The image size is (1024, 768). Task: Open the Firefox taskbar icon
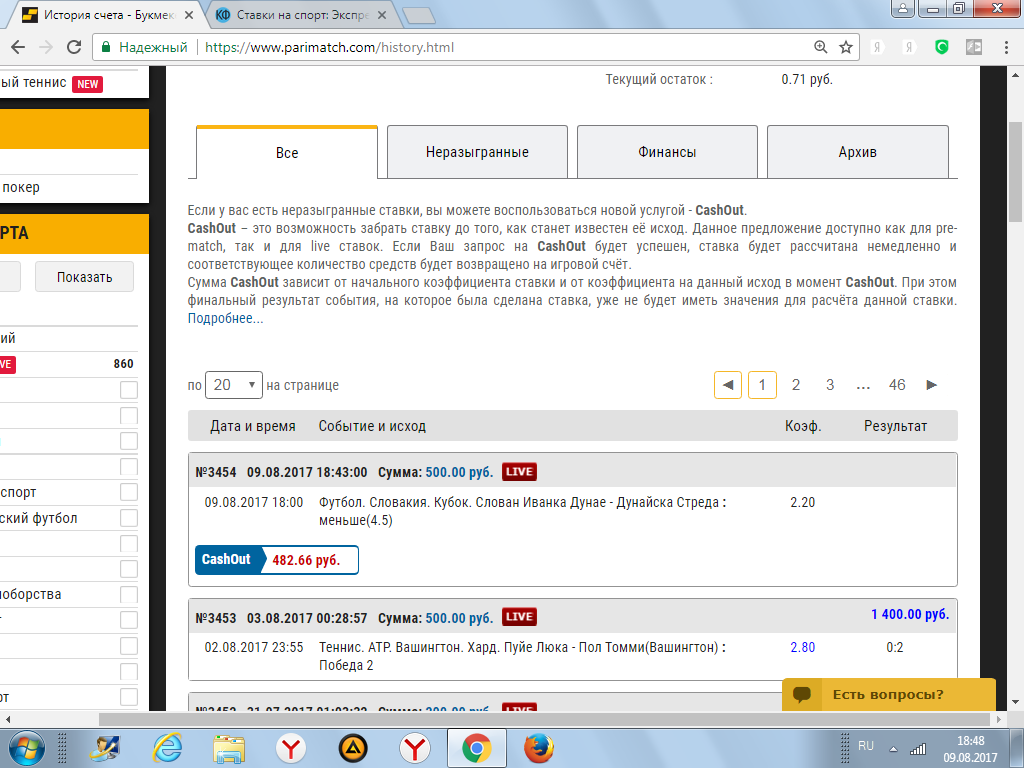pyautogui.click(x=539, y=748)
